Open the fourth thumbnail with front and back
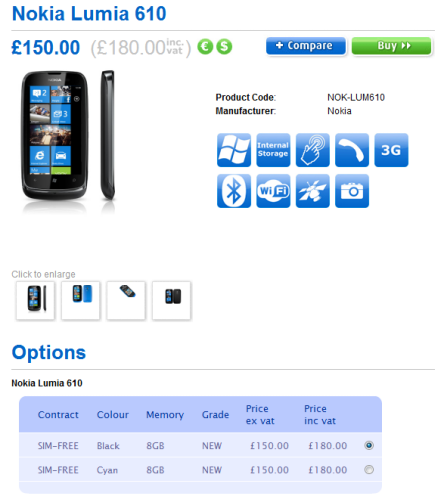Viewport: 447px width, 499px height. (x=171, y=300)
